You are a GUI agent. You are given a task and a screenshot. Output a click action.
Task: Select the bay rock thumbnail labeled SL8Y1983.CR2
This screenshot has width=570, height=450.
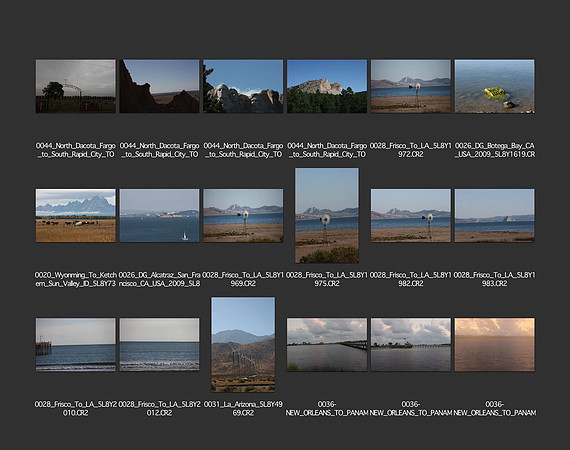(494, 215)
